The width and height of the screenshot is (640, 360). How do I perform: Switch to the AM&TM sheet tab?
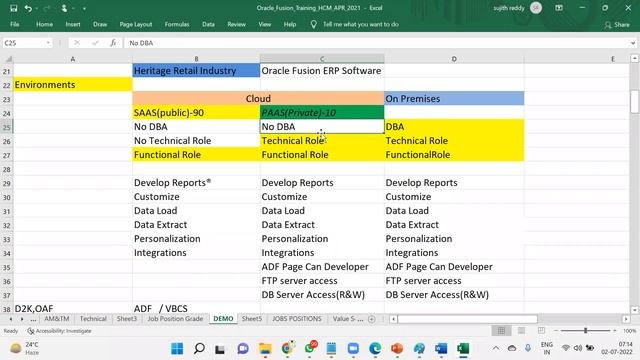(56, 319)
